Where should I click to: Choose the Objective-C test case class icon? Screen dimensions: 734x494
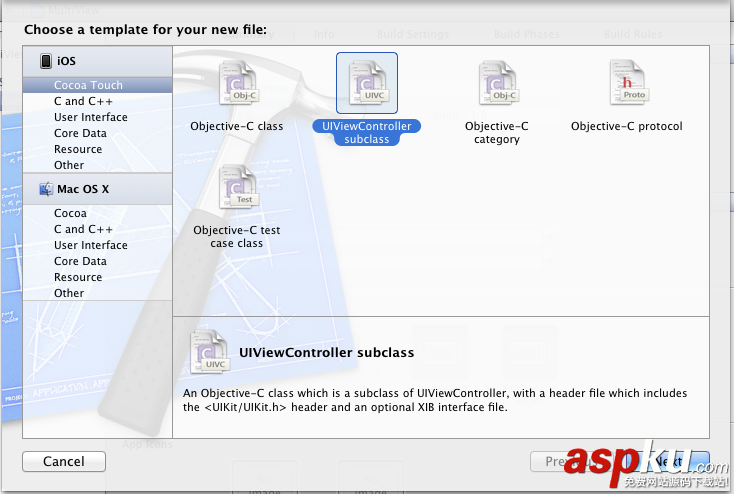[x=238, y=187]
